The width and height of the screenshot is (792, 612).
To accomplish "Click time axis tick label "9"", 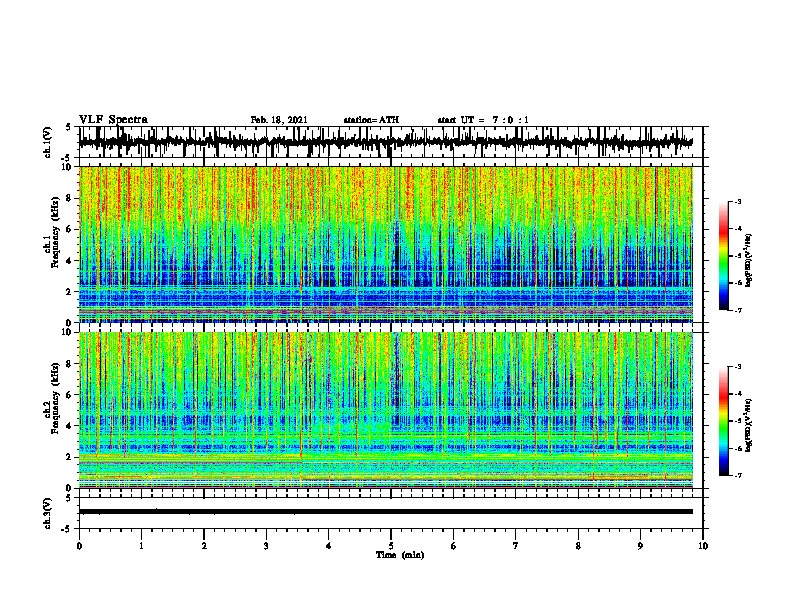I will tap(640, 546).
